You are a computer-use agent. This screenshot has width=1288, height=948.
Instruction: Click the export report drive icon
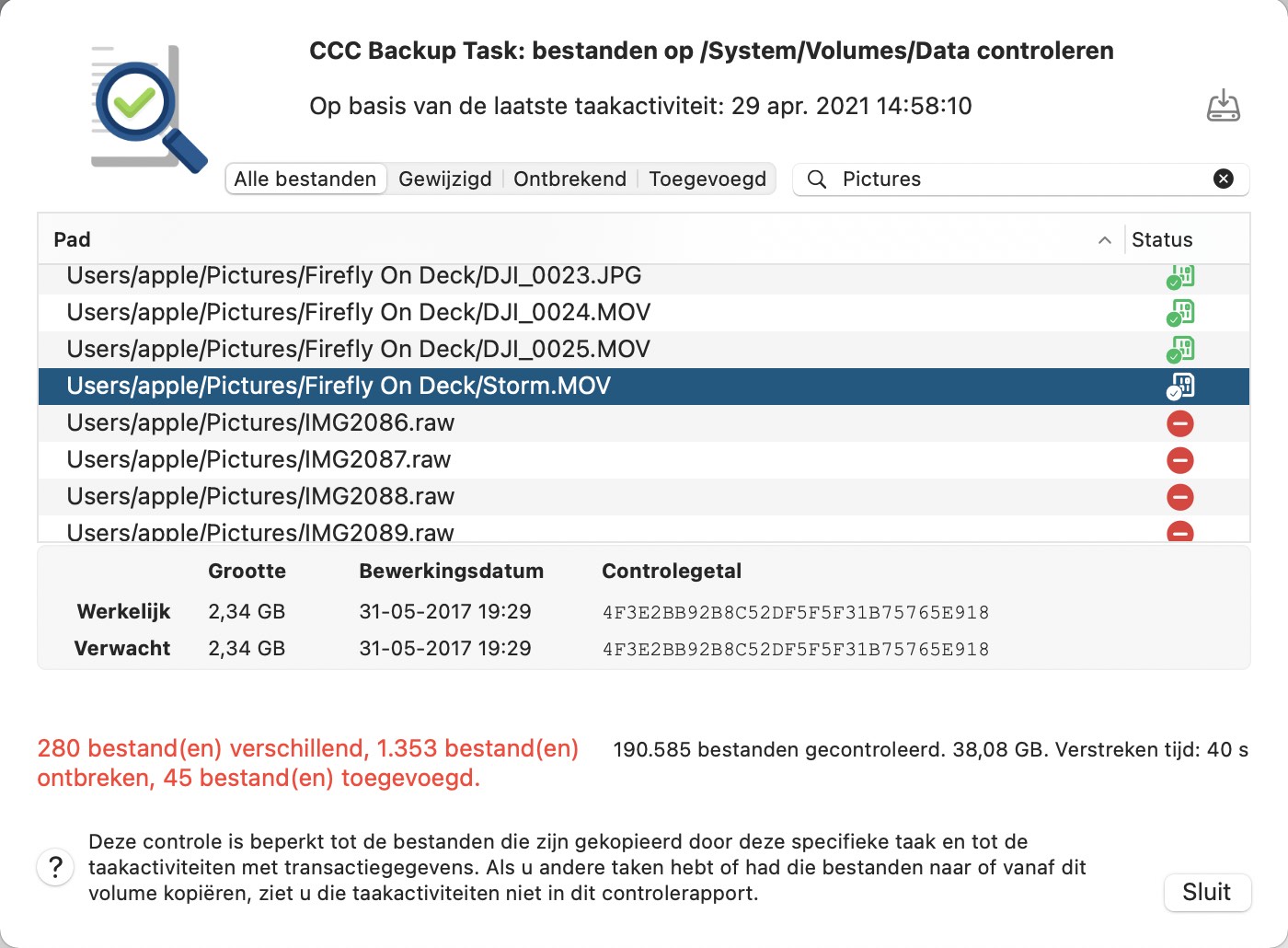click(x=1223, y=106)
